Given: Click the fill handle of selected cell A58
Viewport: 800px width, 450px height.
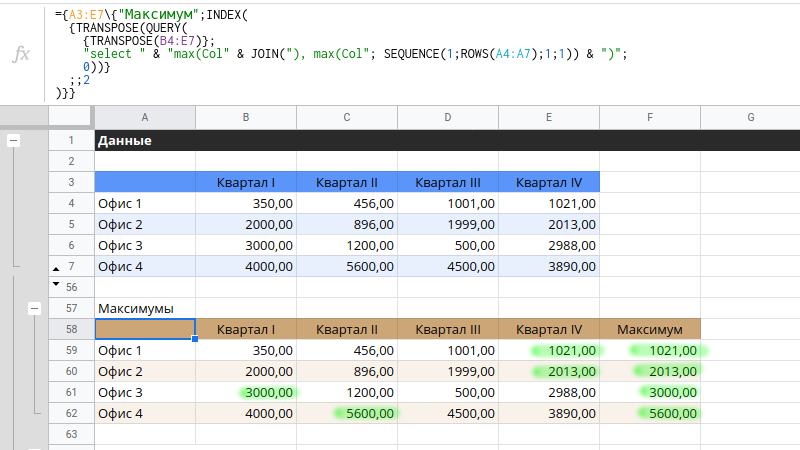Looking at the screenshot, I should (x=195, y=339).
